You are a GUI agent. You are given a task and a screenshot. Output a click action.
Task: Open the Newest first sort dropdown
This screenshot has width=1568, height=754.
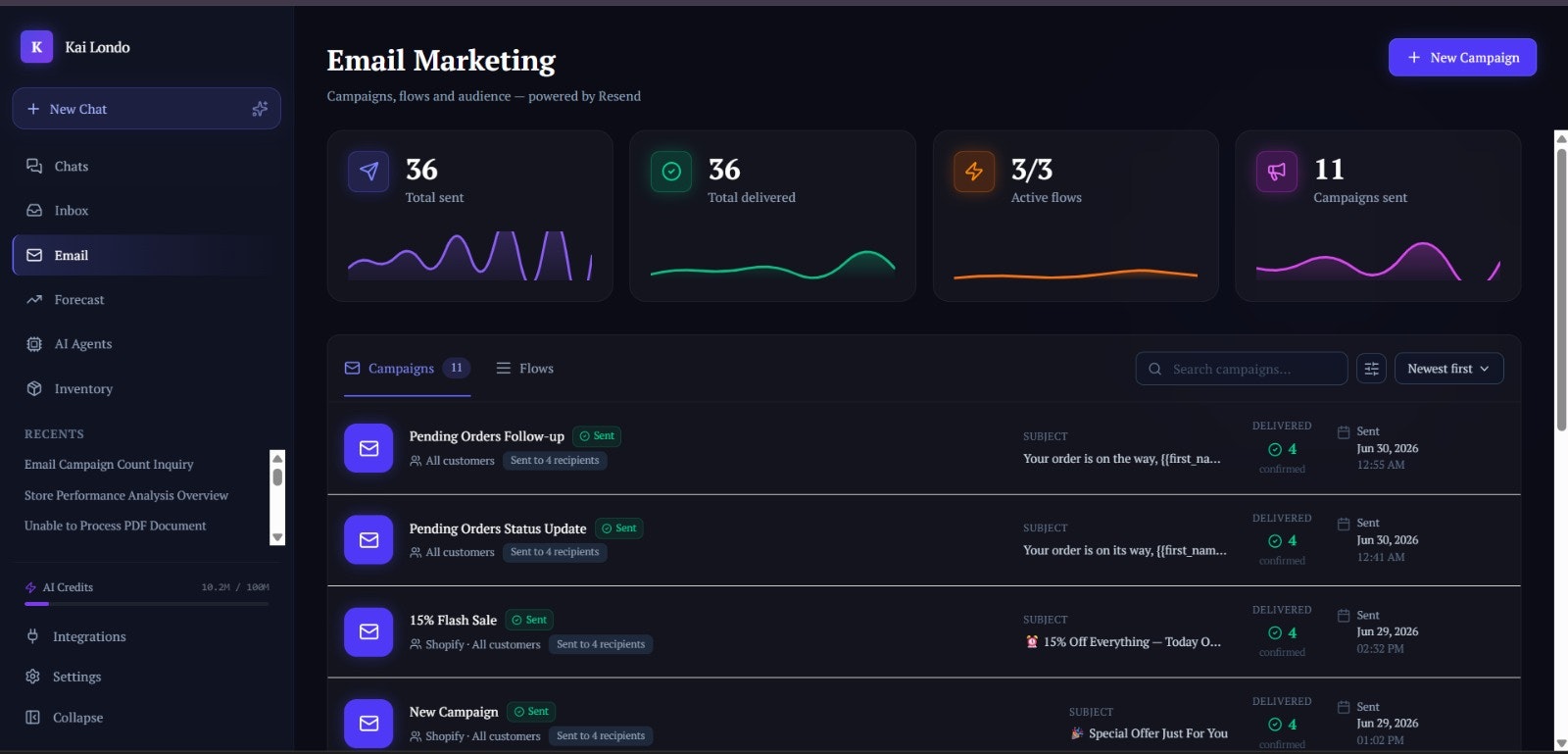[x=1448, y=369]
